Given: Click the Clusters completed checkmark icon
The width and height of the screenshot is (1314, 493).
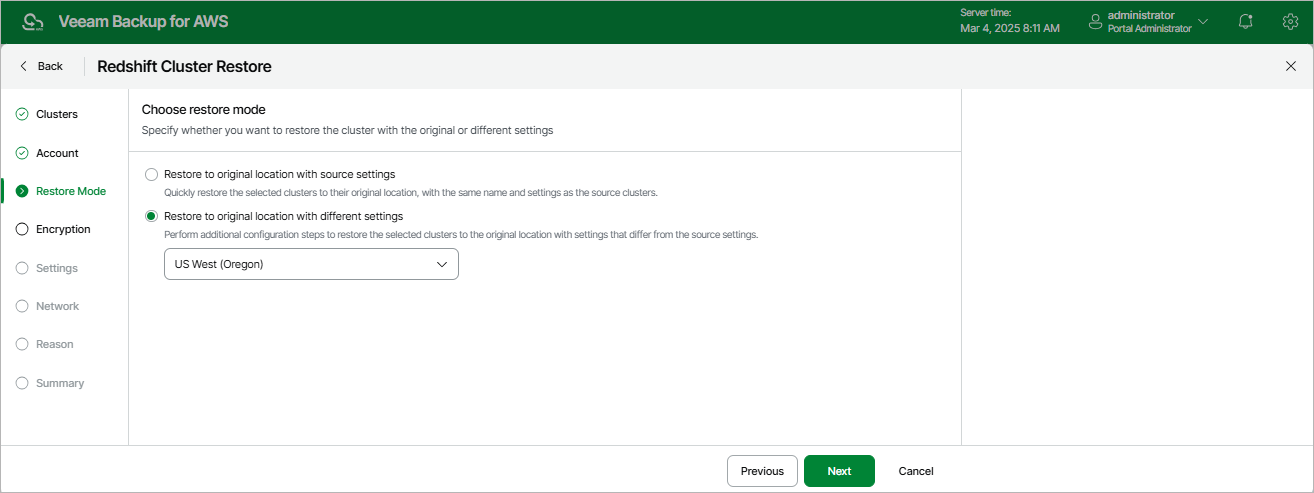Looking at the screenshot, I should pyautogui.click(x=22, y=114).
